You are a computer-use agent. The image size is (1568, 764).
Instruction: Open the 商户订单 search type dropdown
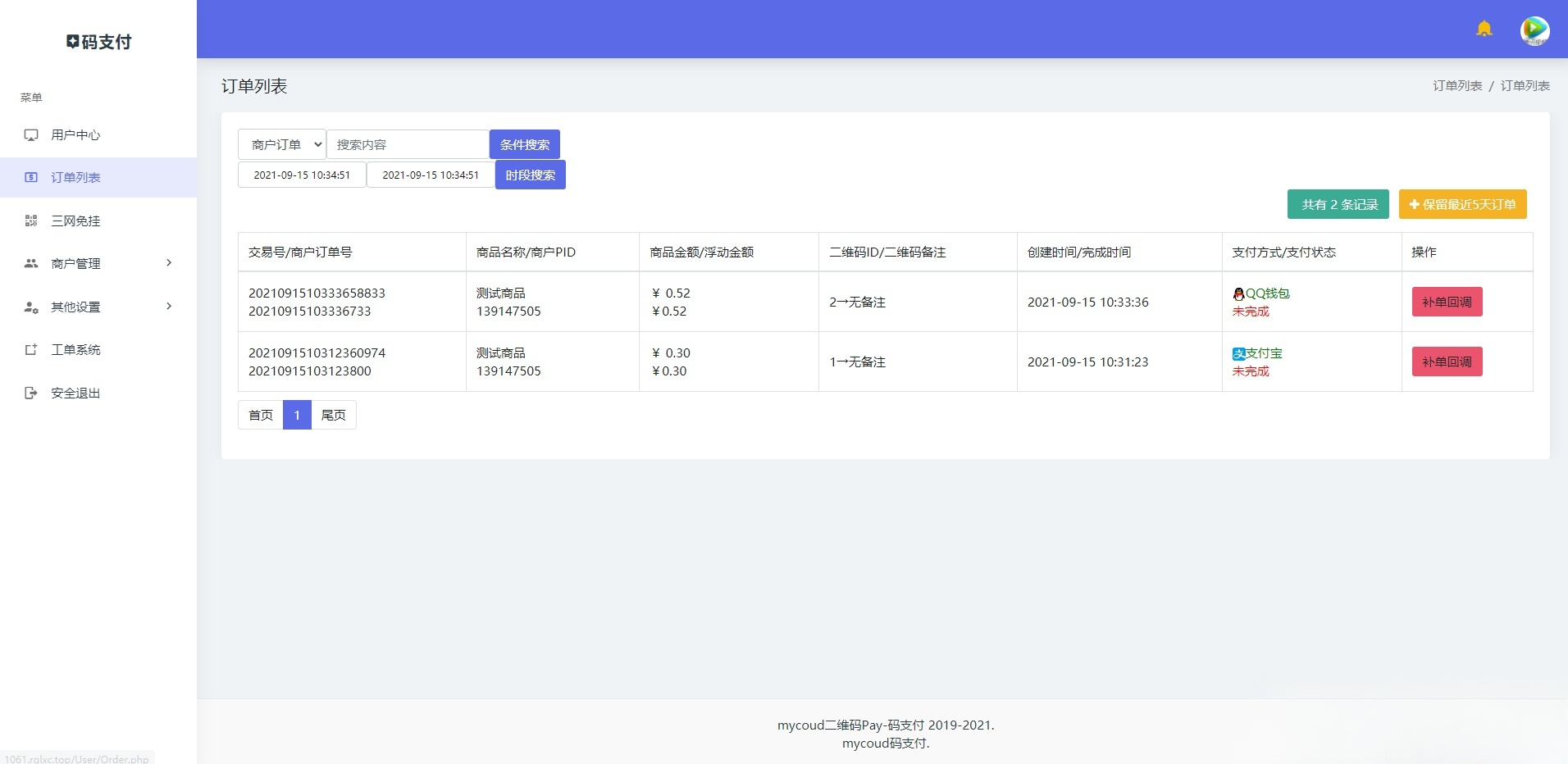click(x=281, y=143)
